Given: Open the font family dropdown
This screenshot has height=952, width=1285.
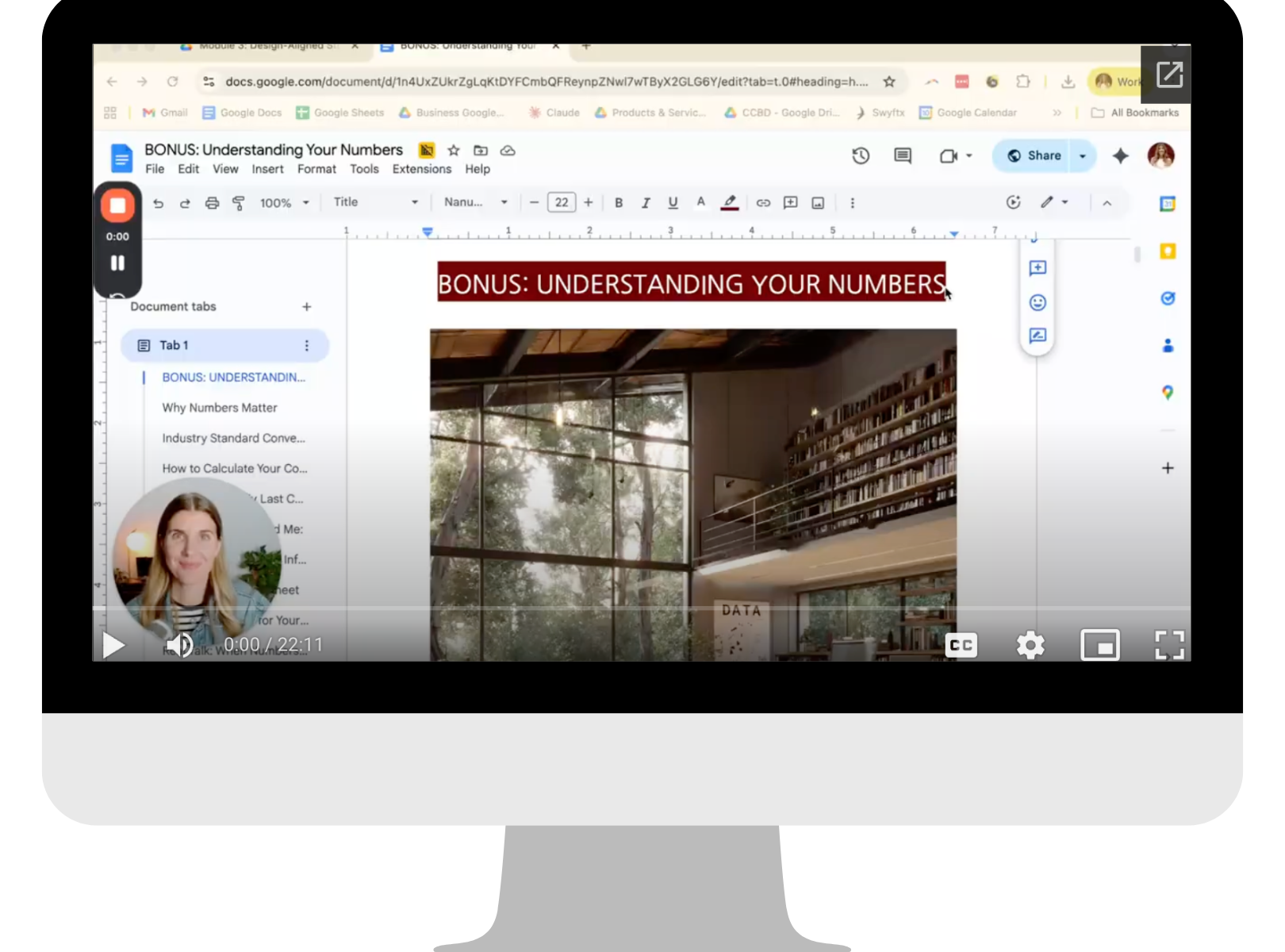Looking at the screenshot, I should (475, 202).
